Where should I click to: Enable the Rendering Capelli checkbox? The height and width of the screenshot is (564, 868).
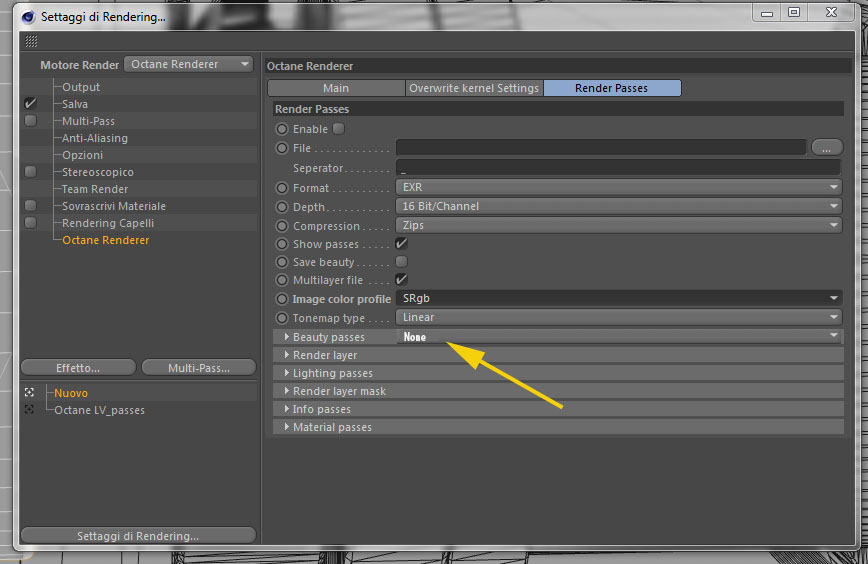(x=30, y=223)
